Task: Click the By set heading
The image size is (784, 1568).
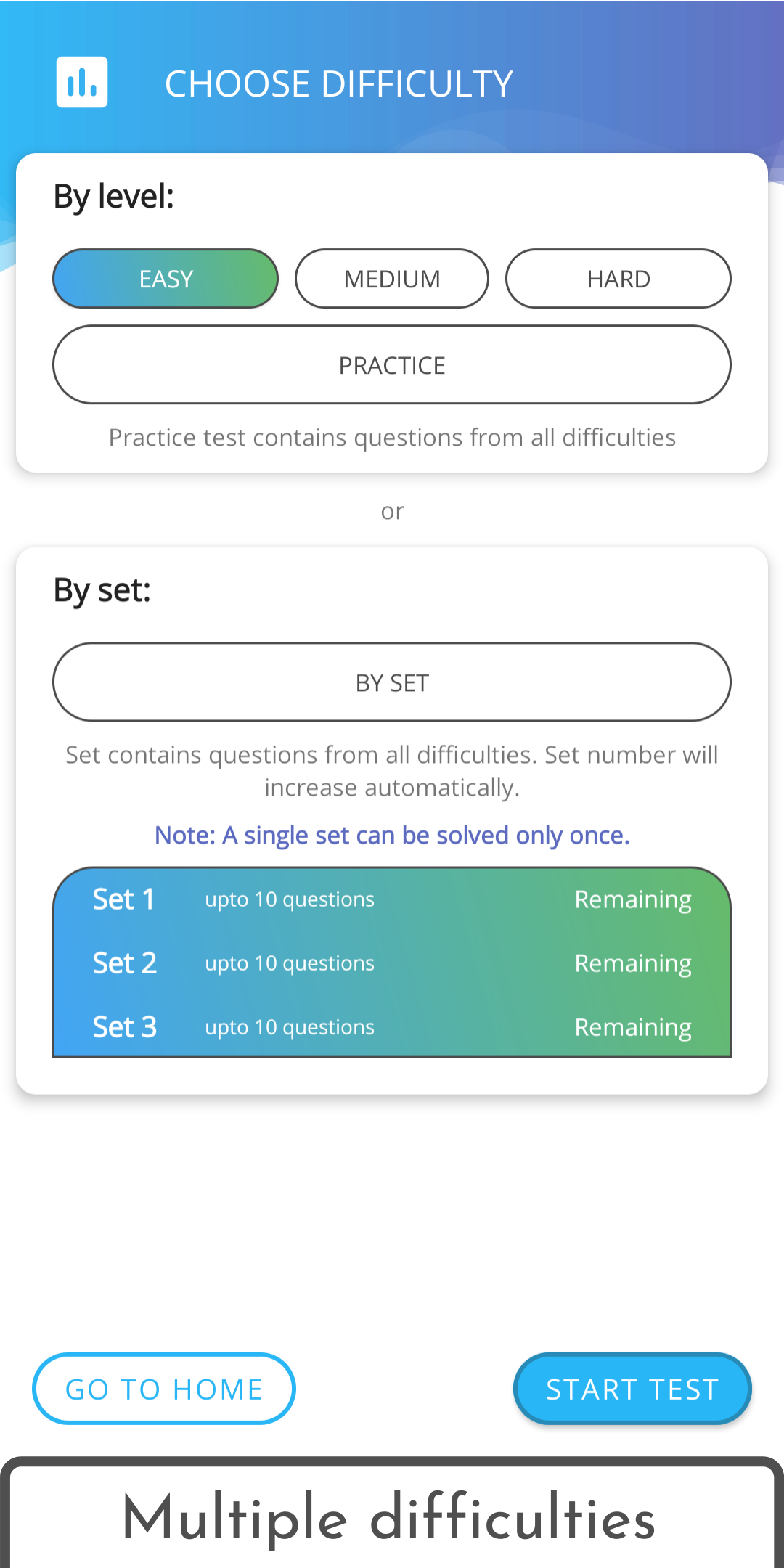Action: [102, 590]
